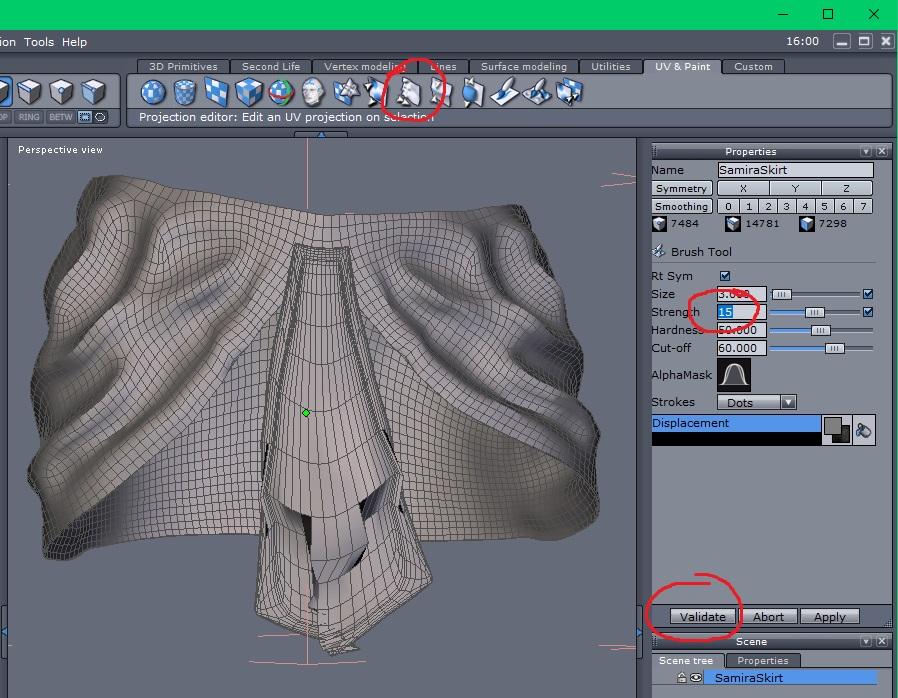Click the globe icon with red ring

click(x=280, y=92)
